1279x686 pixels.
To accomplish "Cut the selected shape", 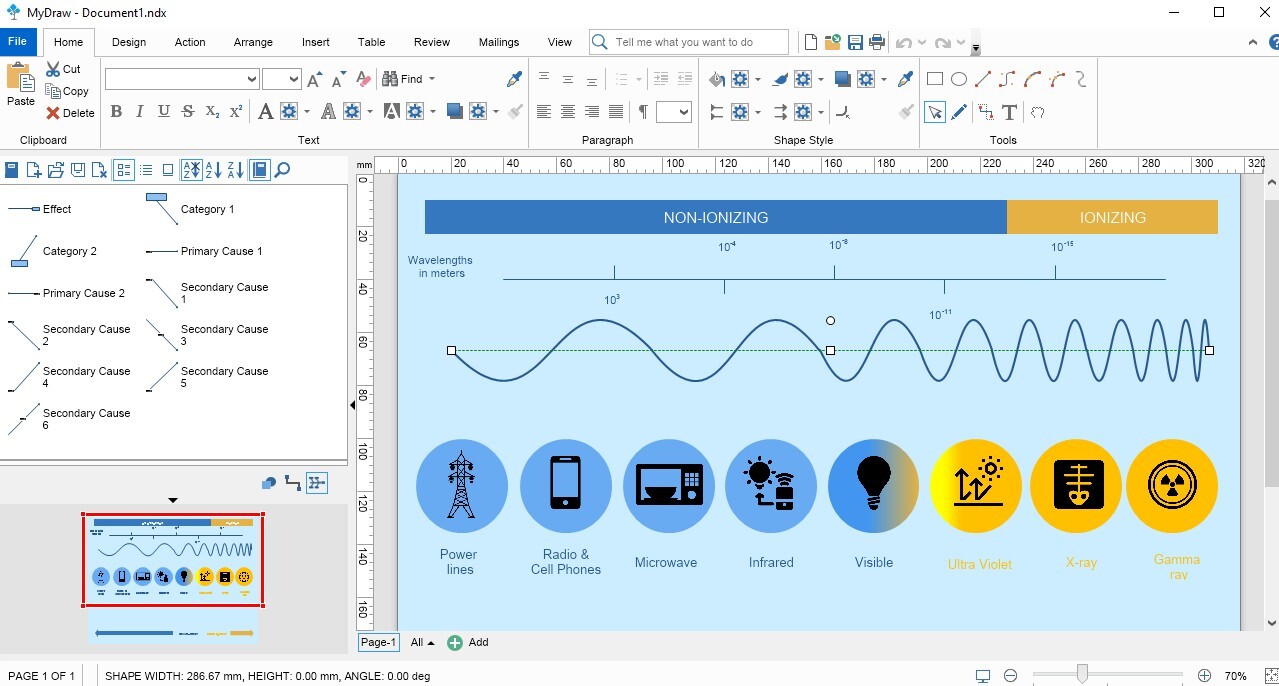I will coord(63,69).
